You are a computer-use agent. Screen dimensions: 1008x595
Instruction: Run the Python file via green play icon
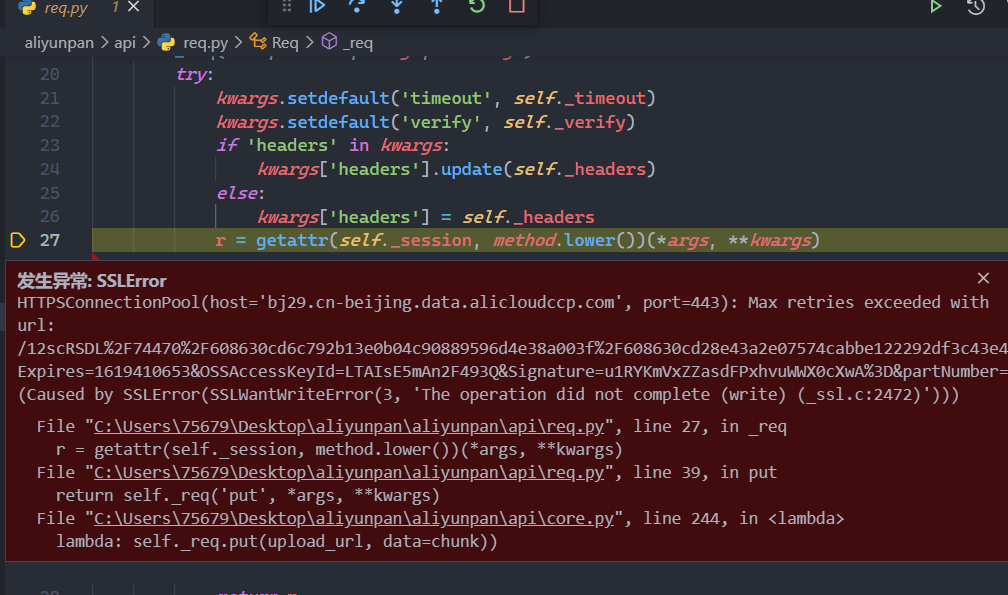(x=935, y=7)
